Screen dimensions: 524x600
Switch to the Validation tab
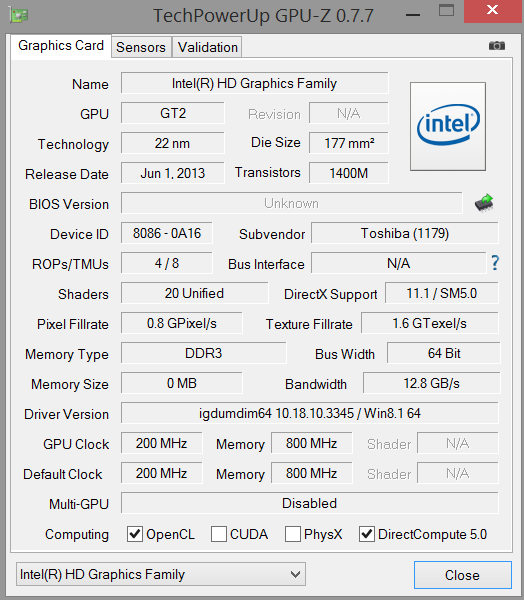click(x=207, y=47)
